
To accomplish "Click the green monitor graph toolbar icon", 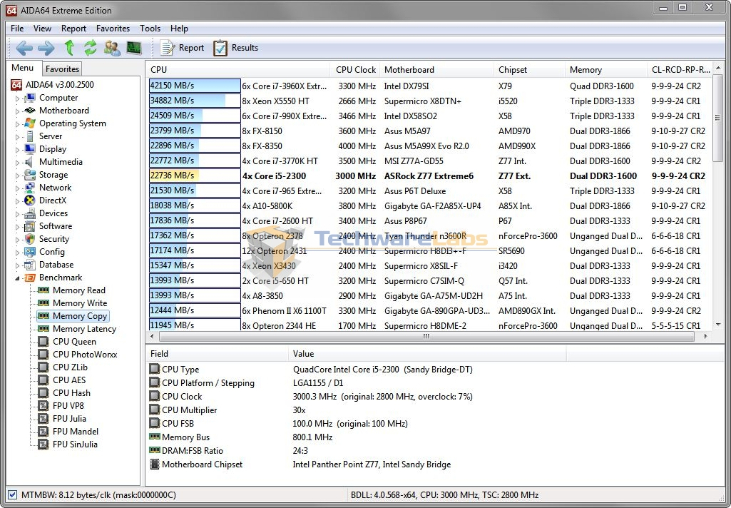I will pyautogui.click(x=134, y=48).
